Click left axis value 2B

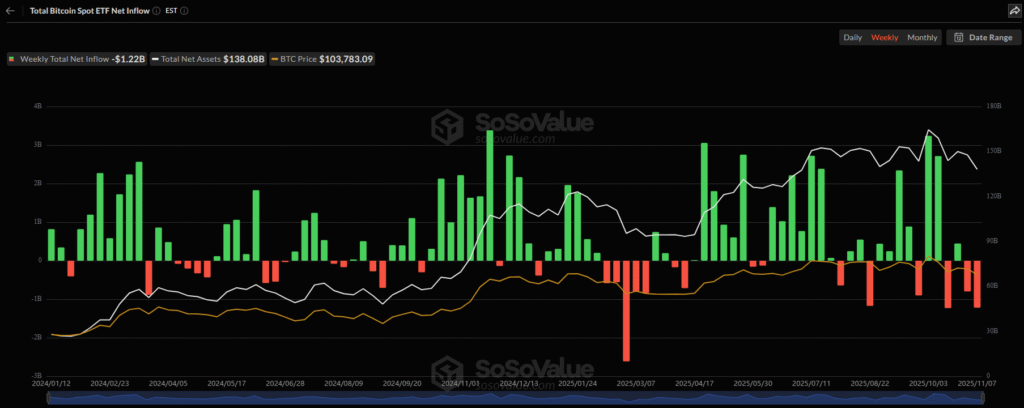pyautogui.click(x=38, y=183)
